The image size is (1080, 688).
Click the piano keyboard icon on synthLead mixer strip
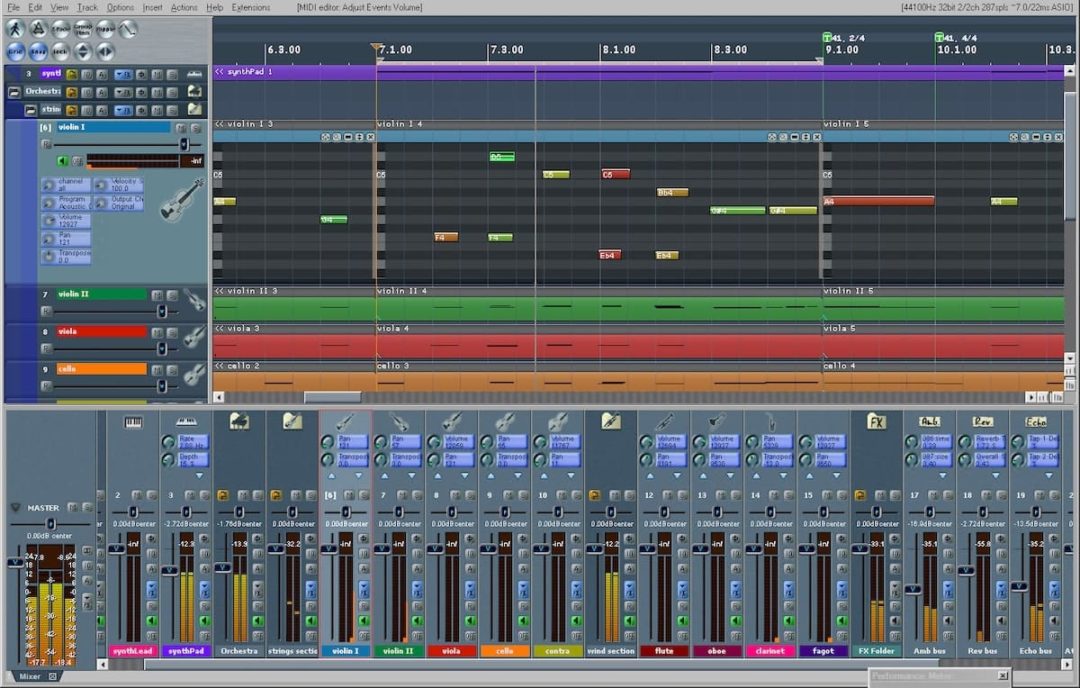coord(134,422)
